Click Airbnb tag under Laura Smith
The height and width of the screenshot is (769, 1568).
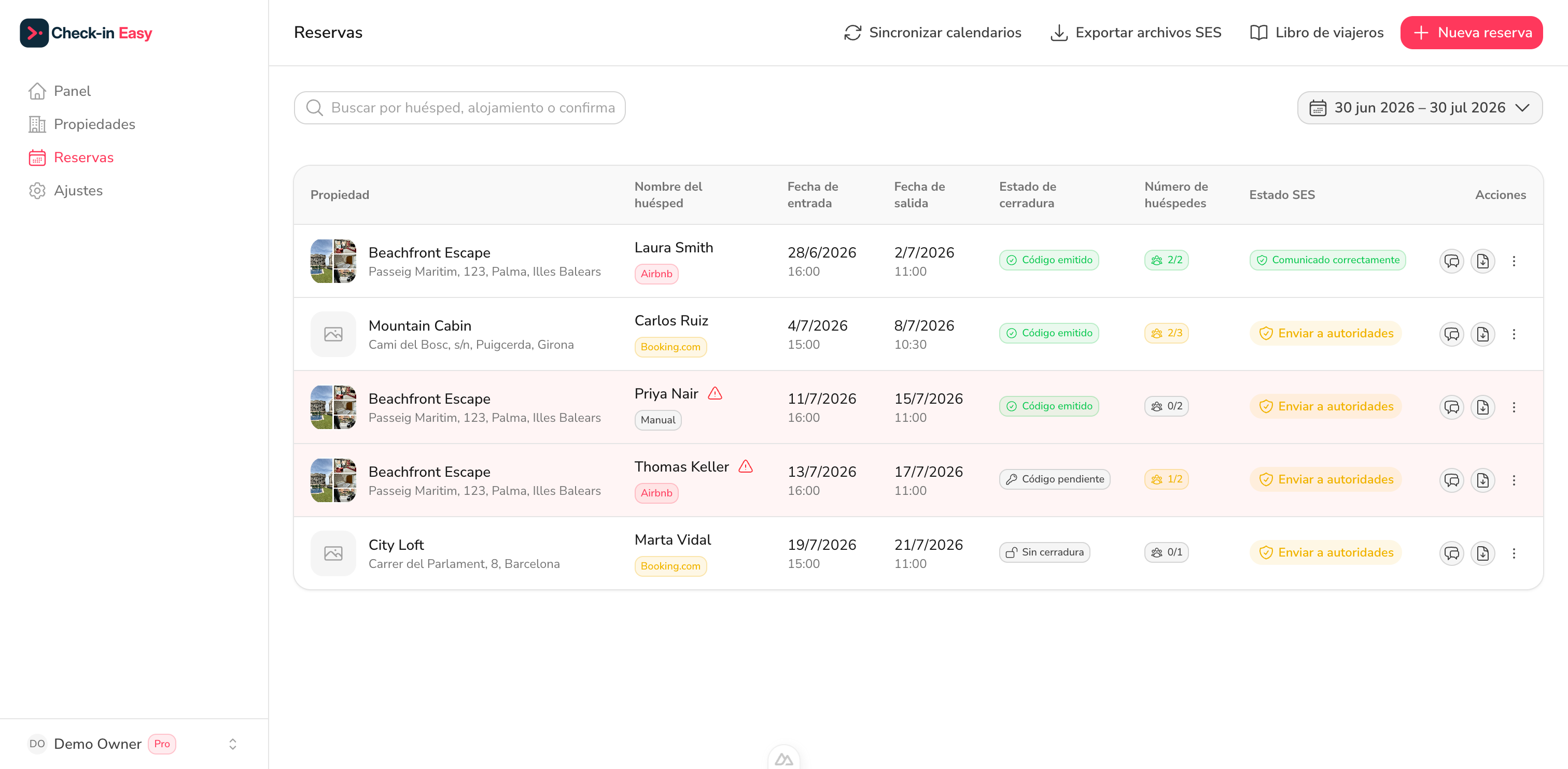coord(656,274)
